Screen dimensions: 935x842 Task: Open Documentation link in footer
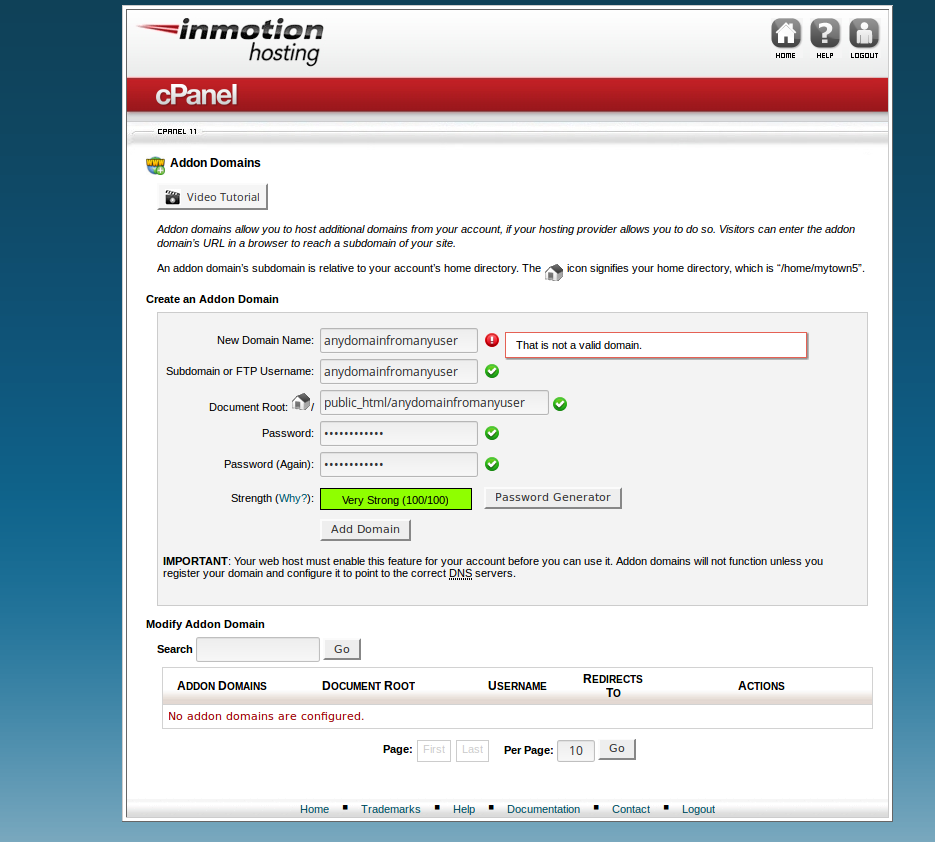click(x=543, y=809)
